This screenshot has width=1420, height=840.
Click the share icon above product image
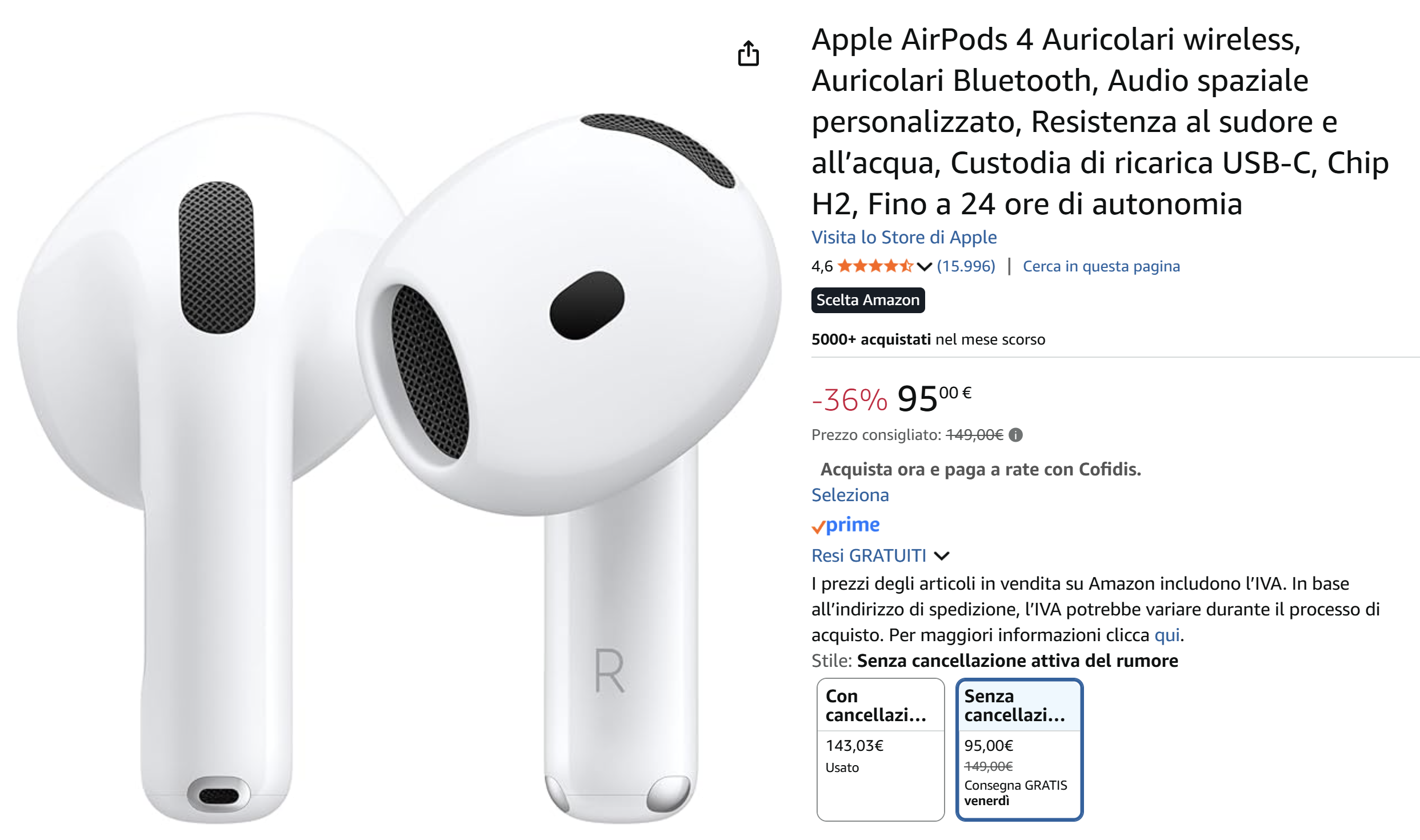click(748, 53)
